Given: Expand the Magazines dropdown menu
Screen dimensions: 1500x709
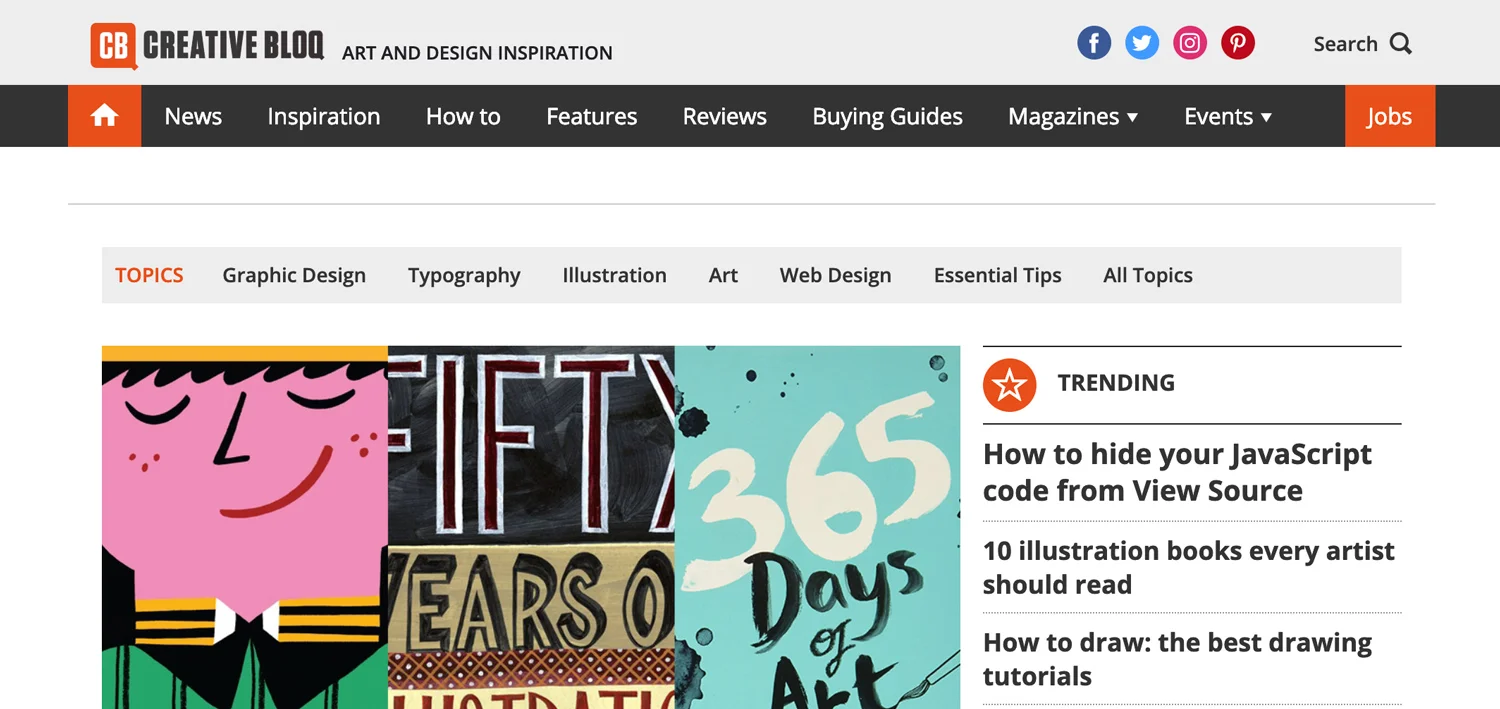Looking at the screenshot, I should click(1073, 116).
